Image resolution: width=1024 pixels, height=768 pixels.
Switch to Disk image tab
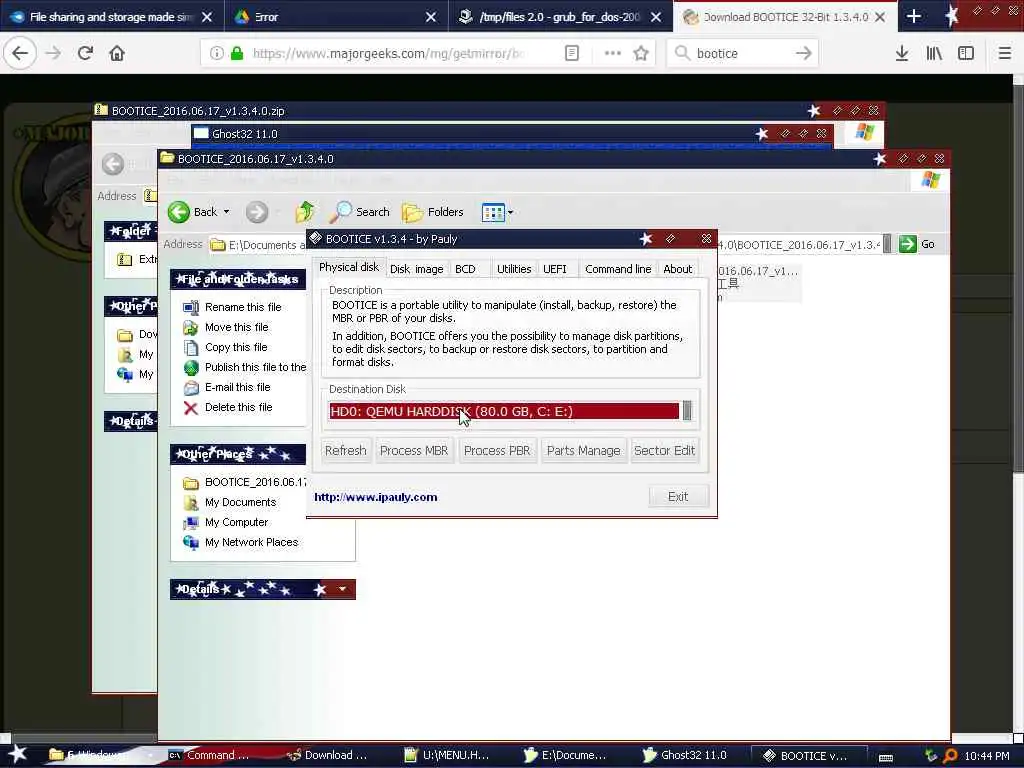(417, 269)
